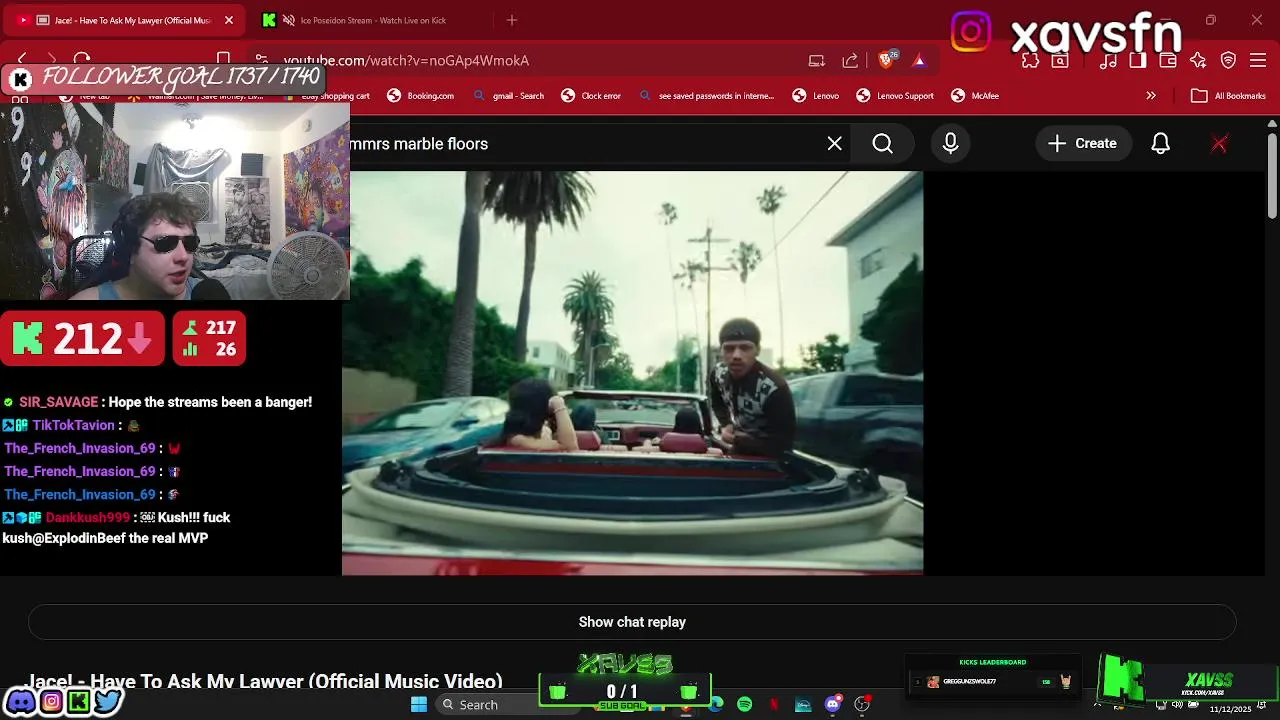Open Netflix from the taskbar
1280x720 pixels.
[773, 704]
